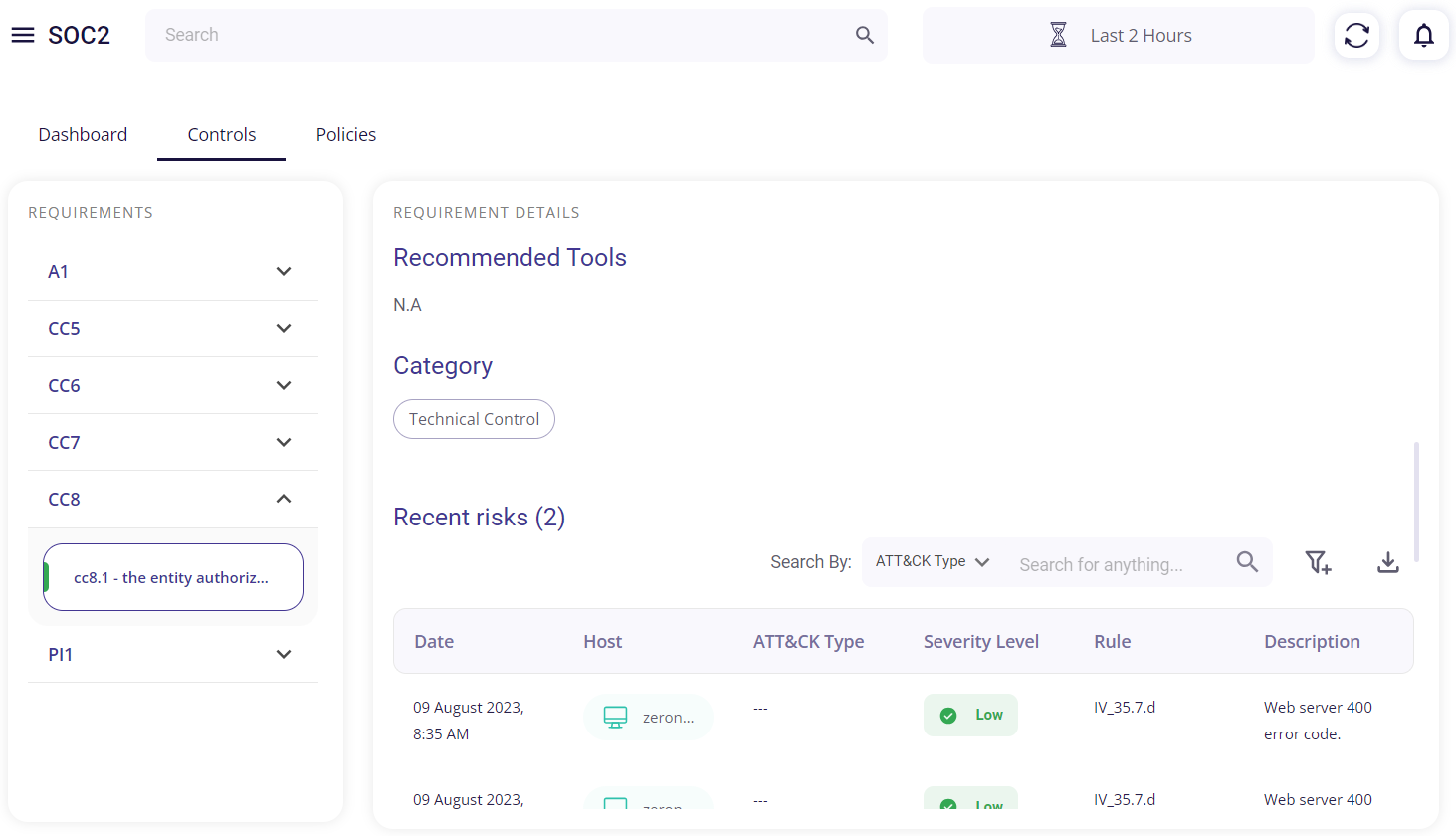This screenshot has height=836, width=1456.
Task: Switch to the Dashboard tab
Action: [x=83, y=134]
